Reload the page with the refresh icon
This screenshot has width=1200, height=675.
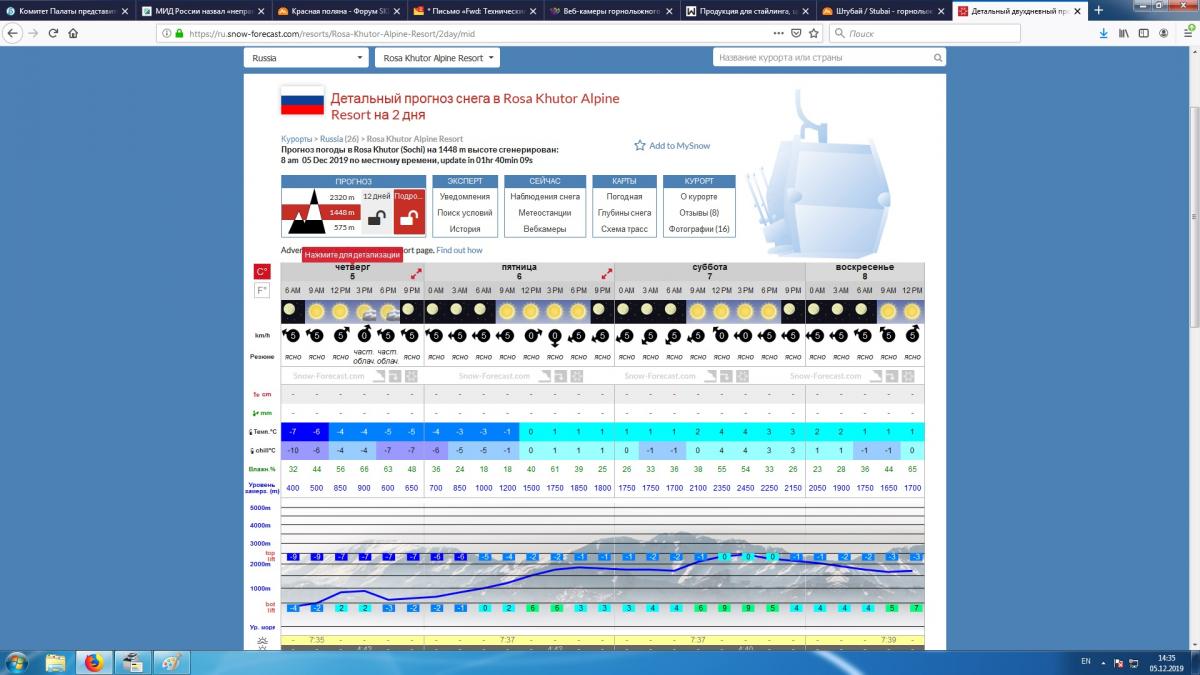coord(53,33)
